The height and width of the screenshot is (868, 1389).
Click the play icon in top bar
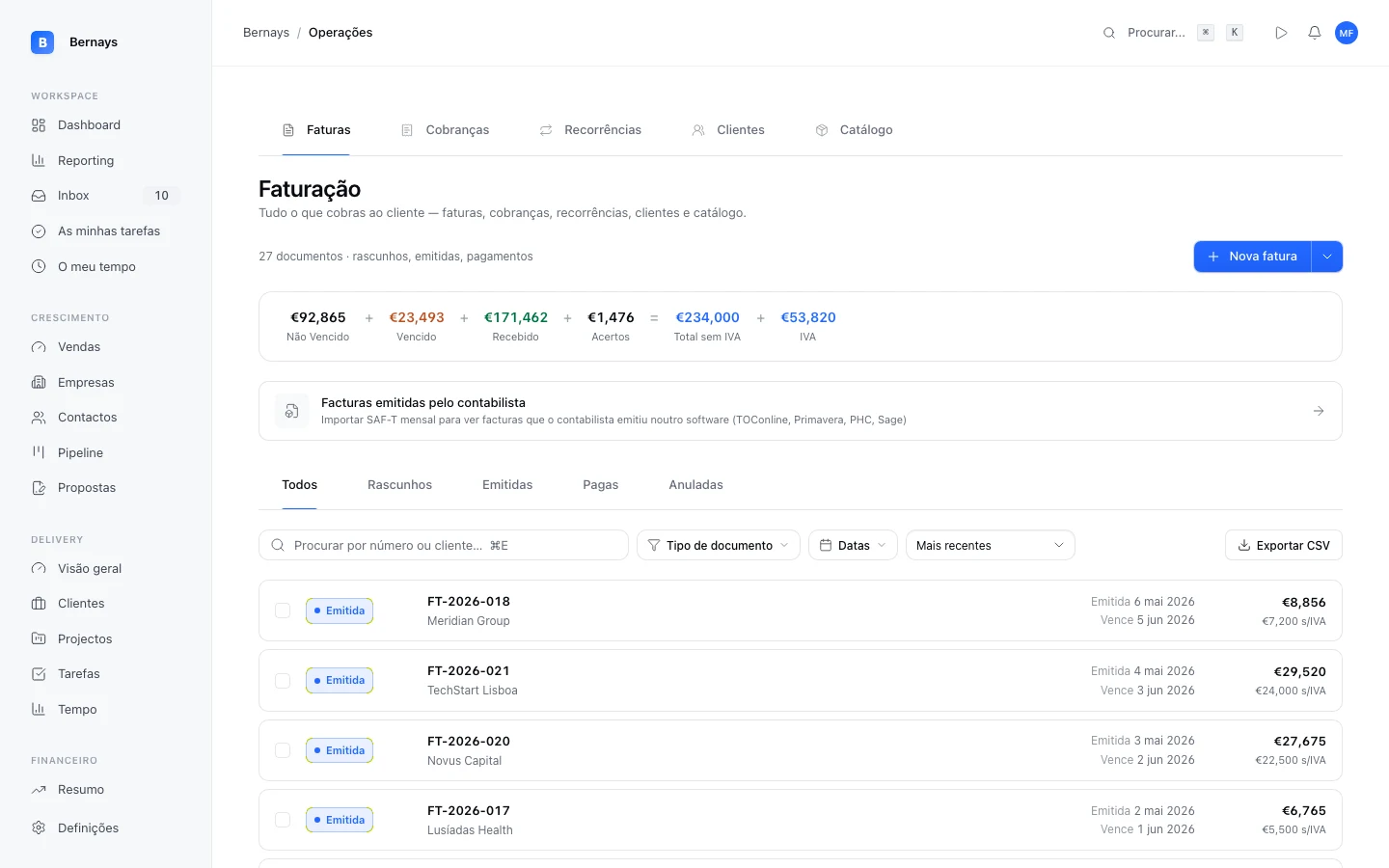(x=1281, y=33)
